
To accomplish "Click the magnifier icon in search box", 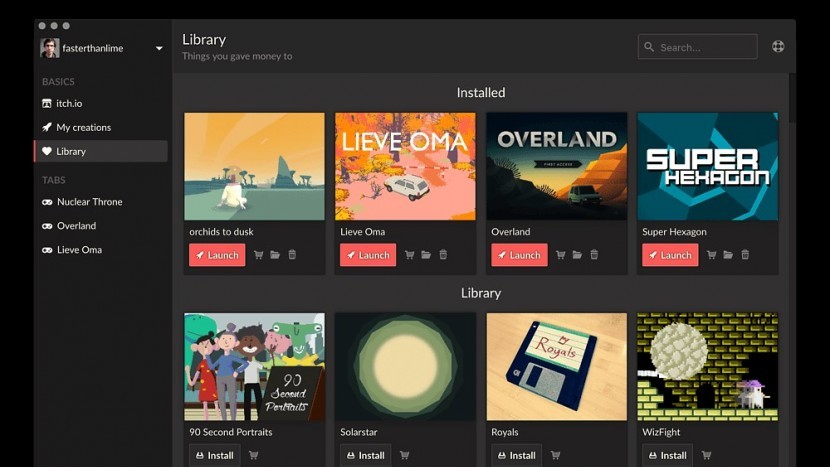I will [649, 47].
